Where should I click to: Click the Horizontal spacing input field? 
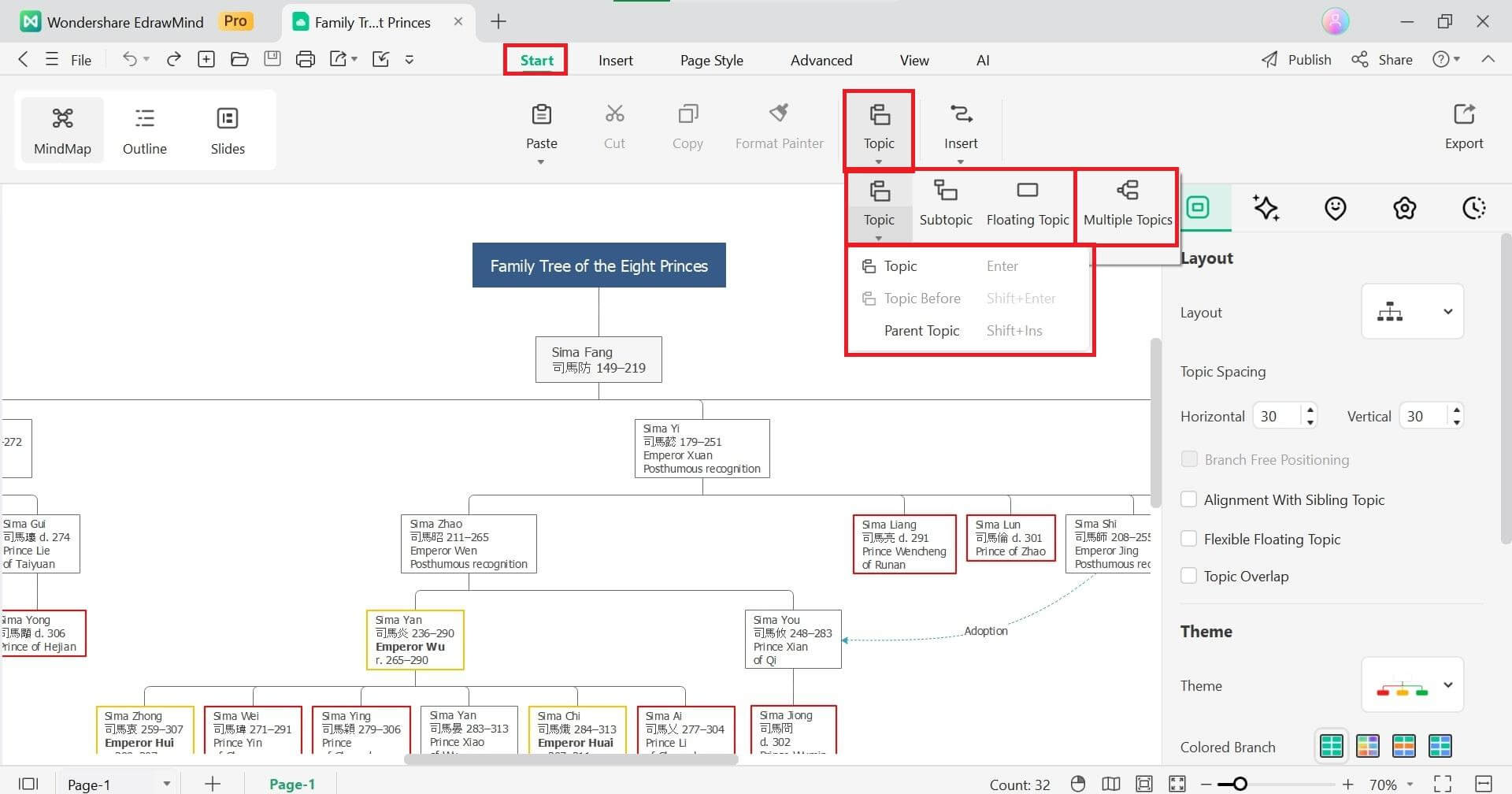(x=1277, y=416)
